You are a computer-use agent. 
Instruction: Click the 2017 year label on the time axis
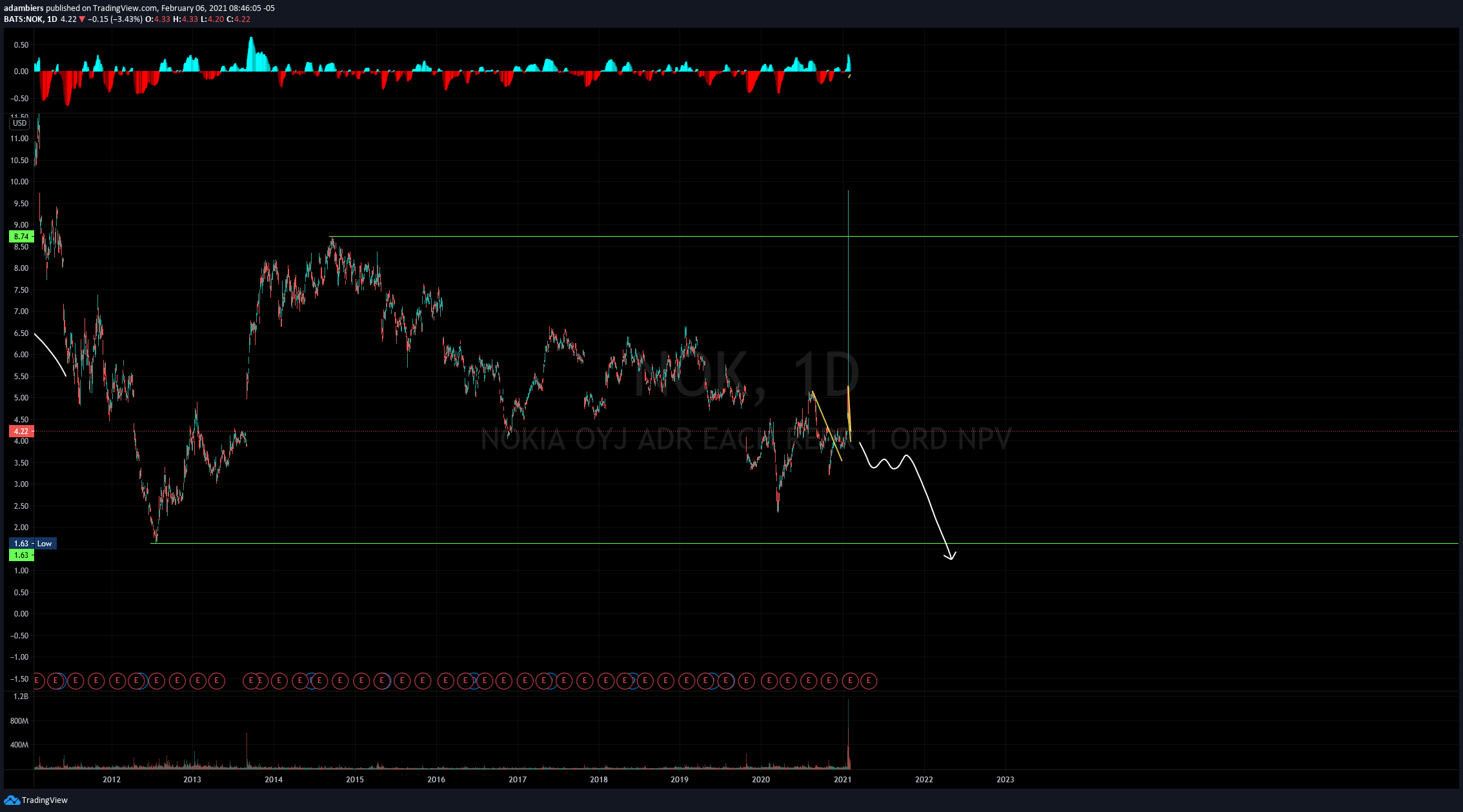click(518, 779)
